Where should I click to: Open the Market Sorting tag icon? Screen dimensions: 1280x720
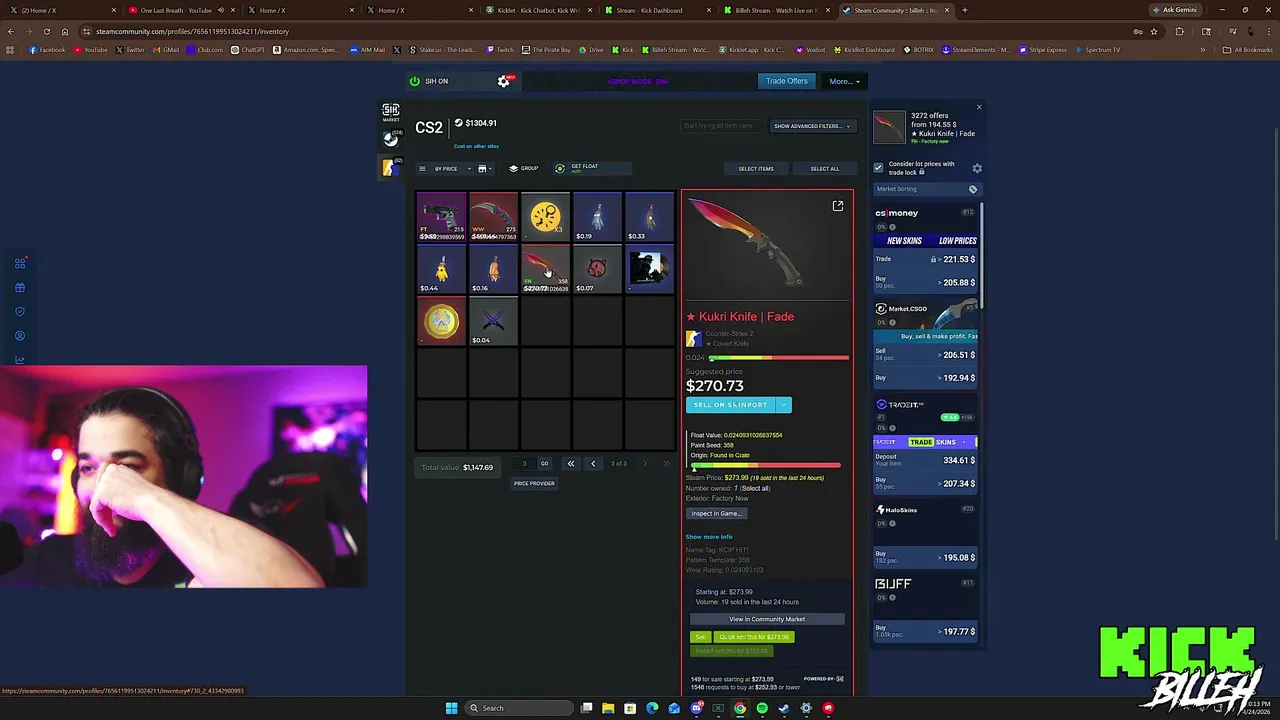coord(973,189)
